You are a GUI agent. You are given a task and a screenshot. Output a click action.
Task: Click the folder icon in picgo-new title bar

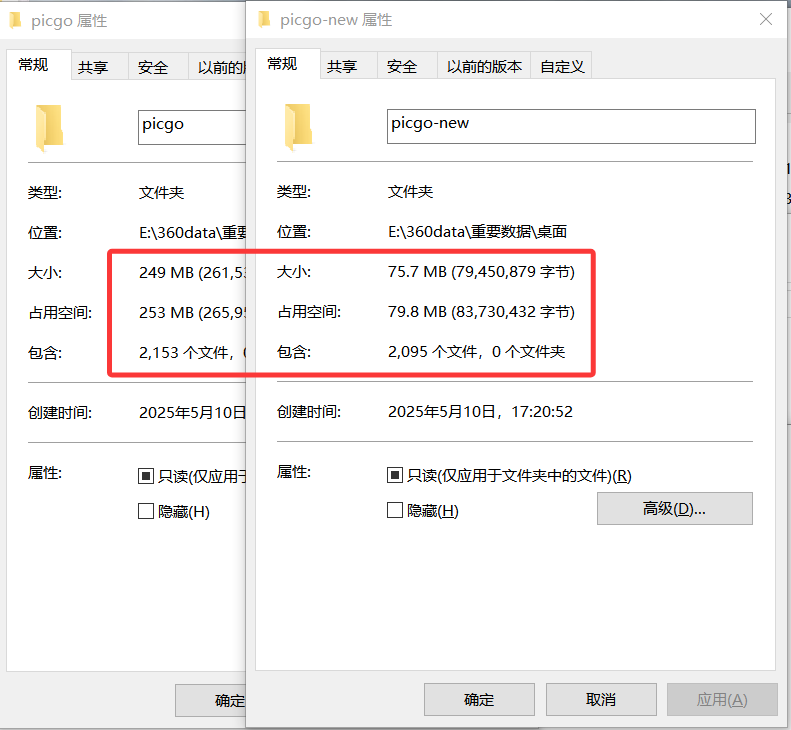tap(264, 19)
